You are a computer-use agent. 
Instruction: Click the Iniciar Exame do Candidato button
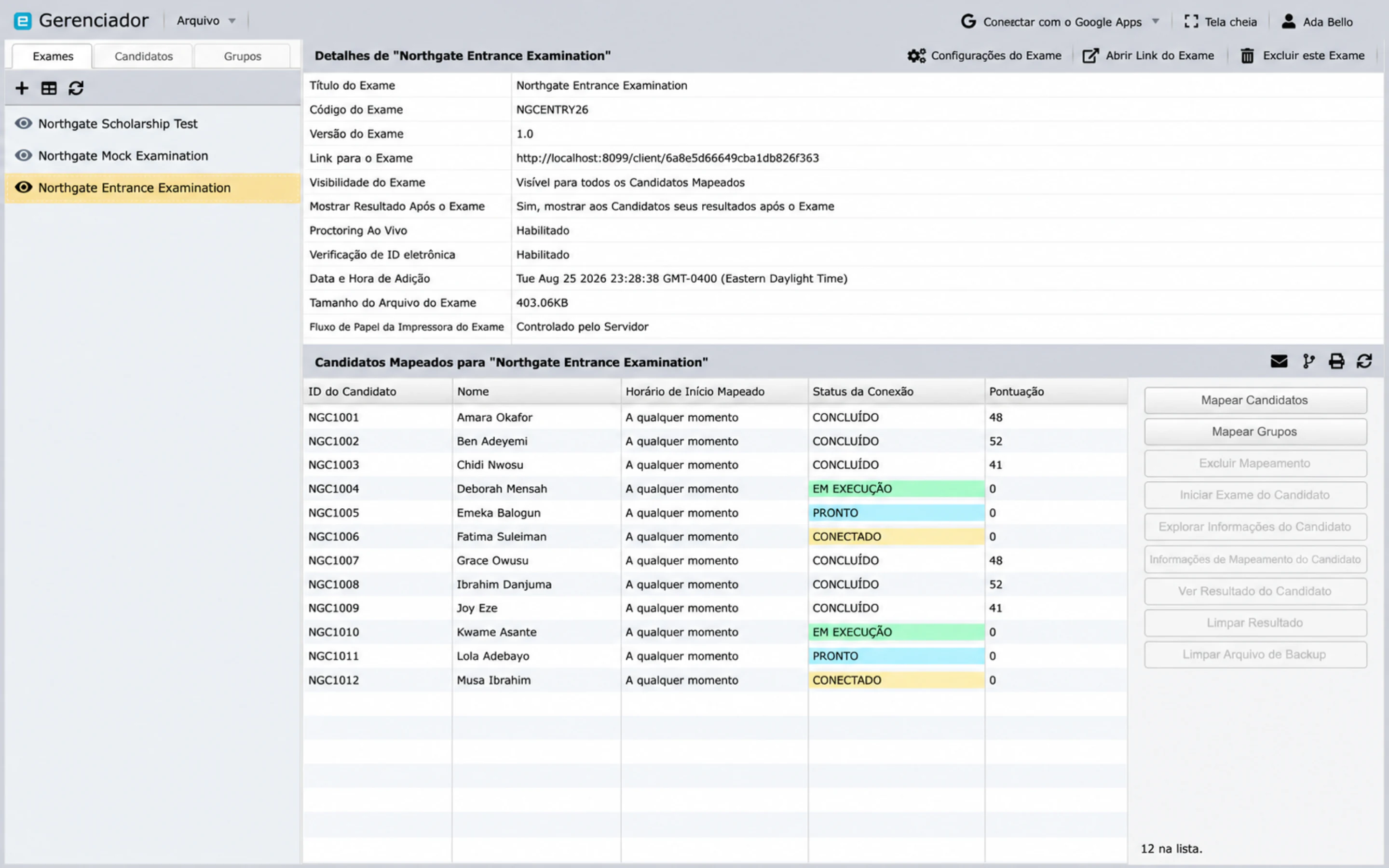[x=1255, y=495]
